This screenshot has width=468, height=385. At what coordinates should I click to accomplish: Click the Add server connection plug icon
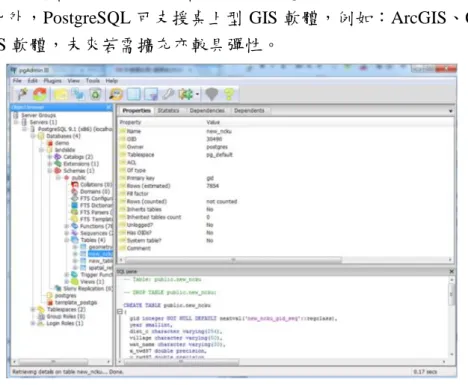[22, 94]
